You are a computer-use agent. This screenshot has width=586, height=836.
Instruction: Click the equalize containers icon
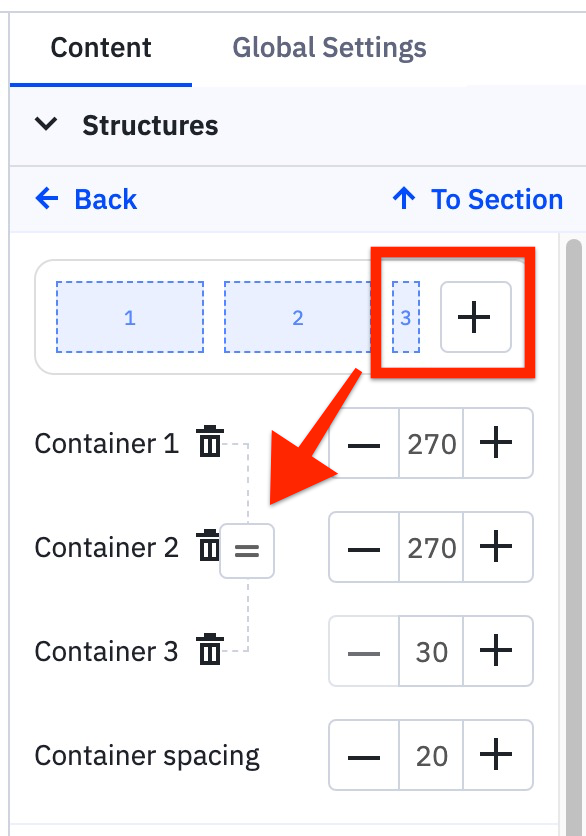(246, 550)
